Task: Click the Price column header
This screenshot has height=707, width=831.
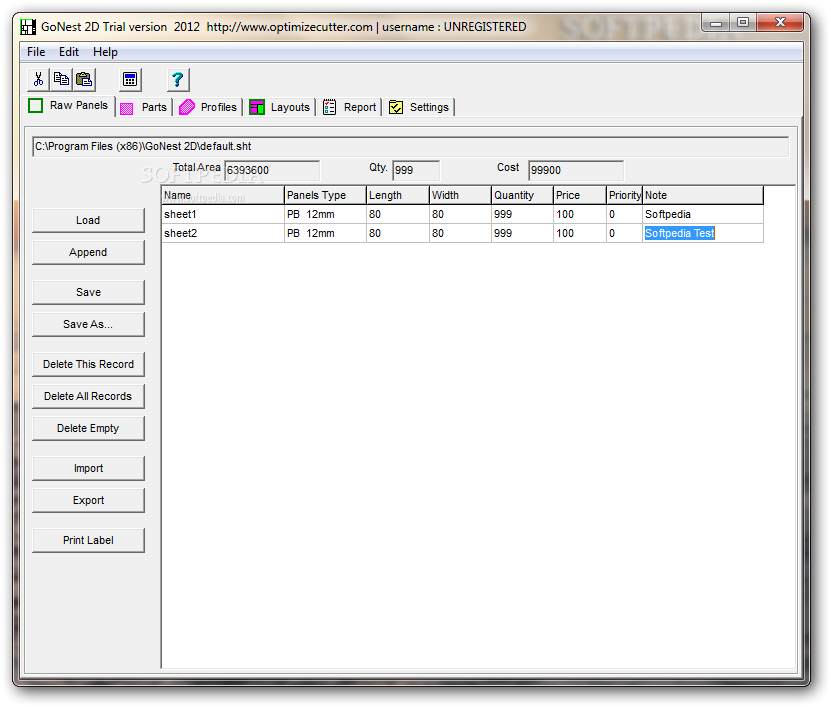Action: pos(580,196)
